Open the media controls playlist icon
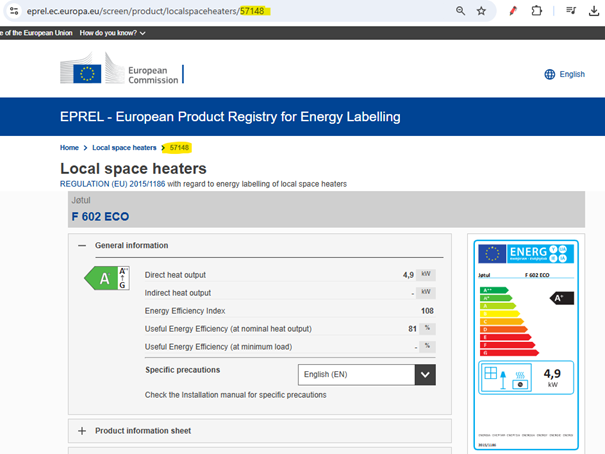 click(569, 10)
